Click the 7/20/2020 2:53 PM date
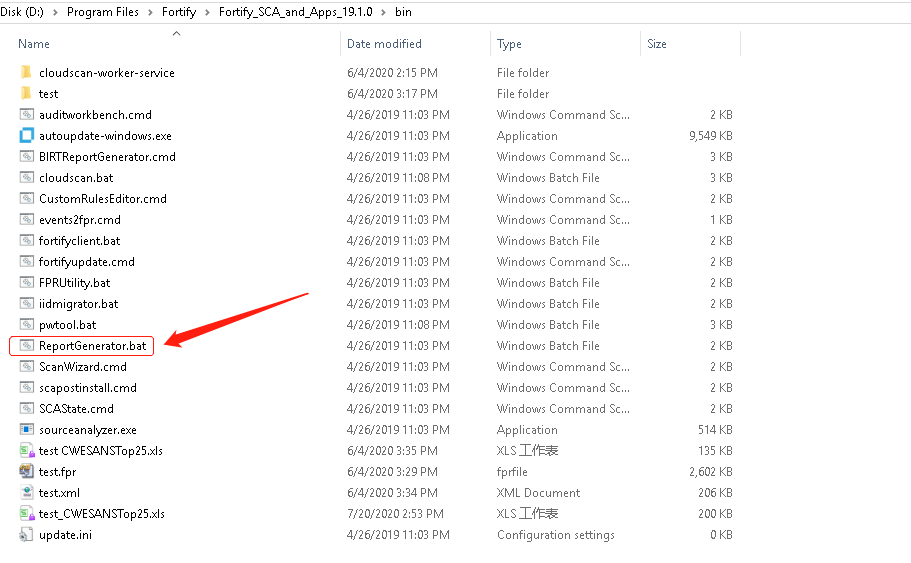The height and width of the screenshot is (563, 911). tap(395, 514)
